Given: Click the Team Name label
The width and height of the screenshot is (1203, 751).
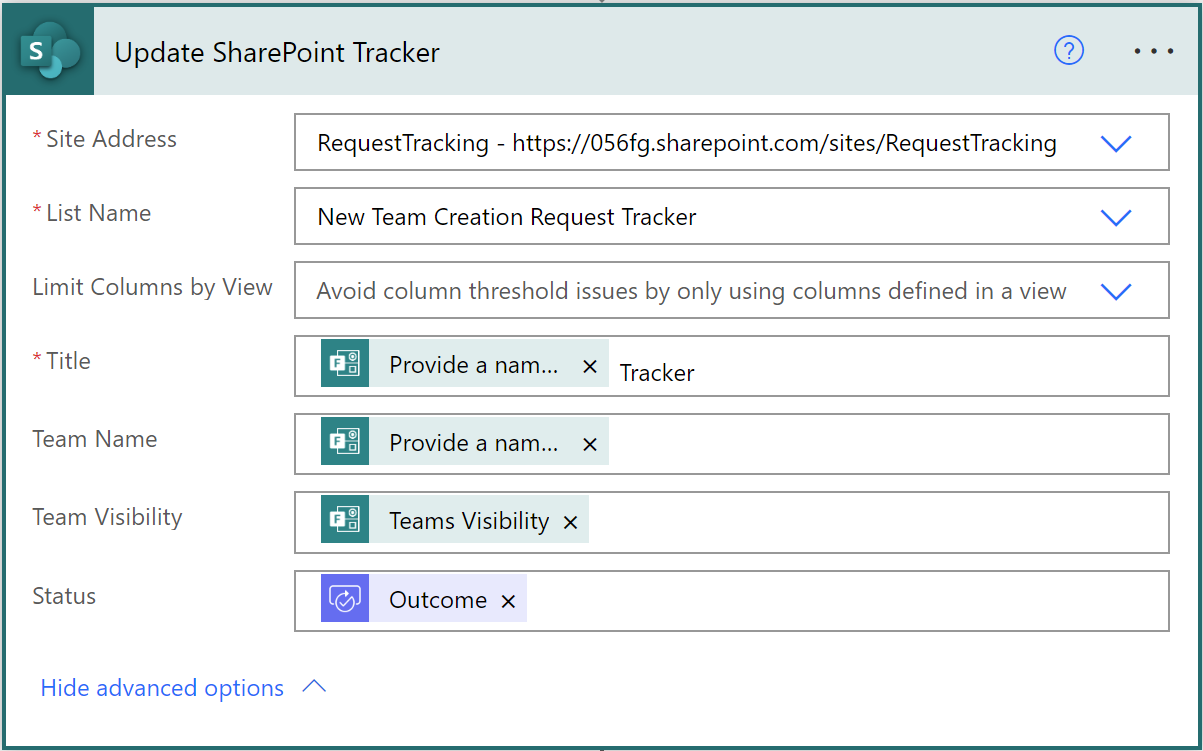Looking at the screenshot, I should coord(95,439).
